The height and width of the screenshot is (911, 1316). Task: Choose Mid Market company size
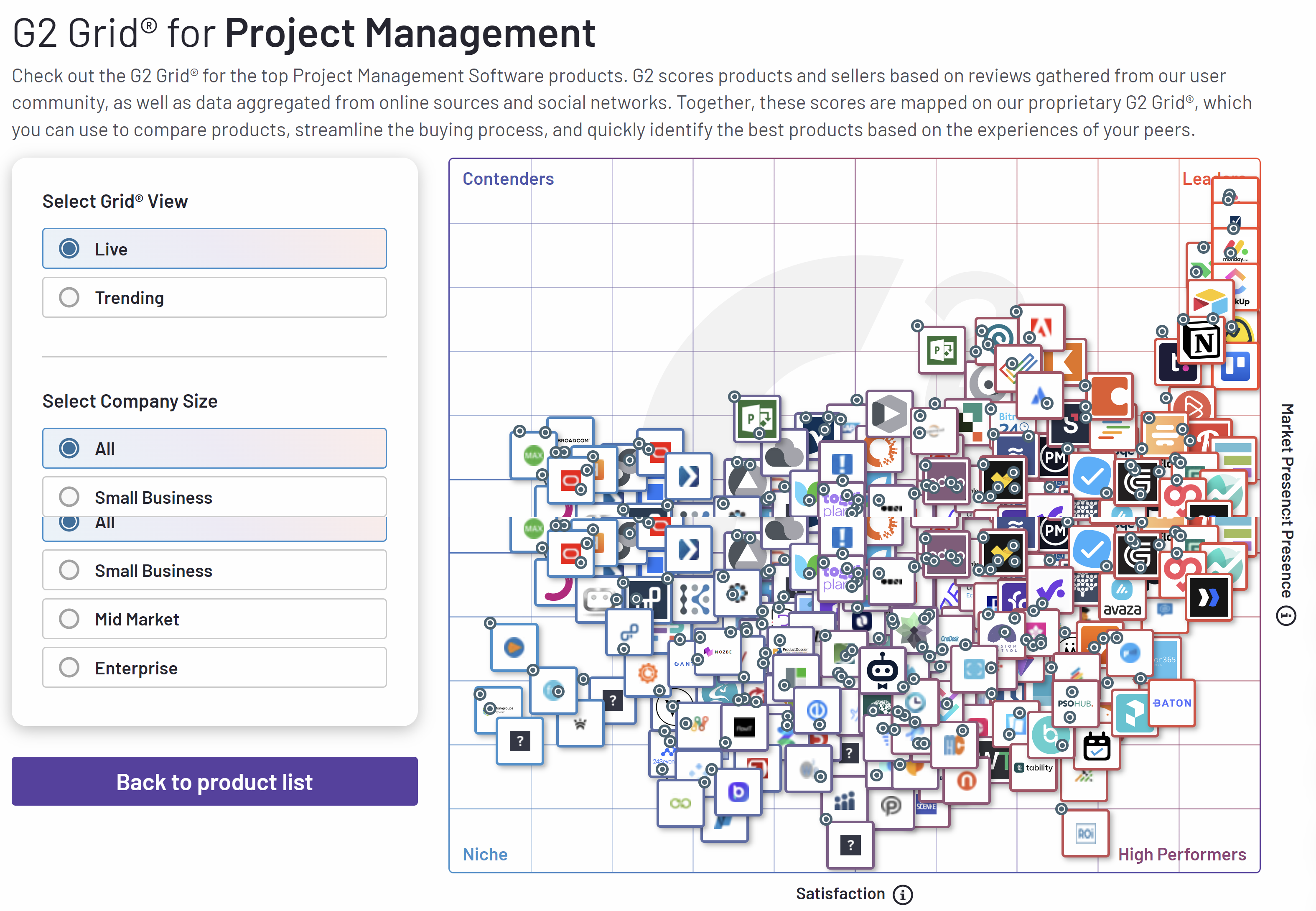(x=214, y=619)
